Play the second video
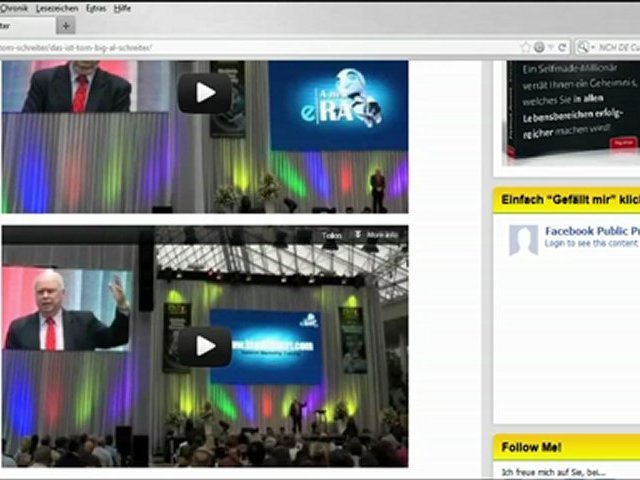 pyautogui.click(x=204, y=346)
